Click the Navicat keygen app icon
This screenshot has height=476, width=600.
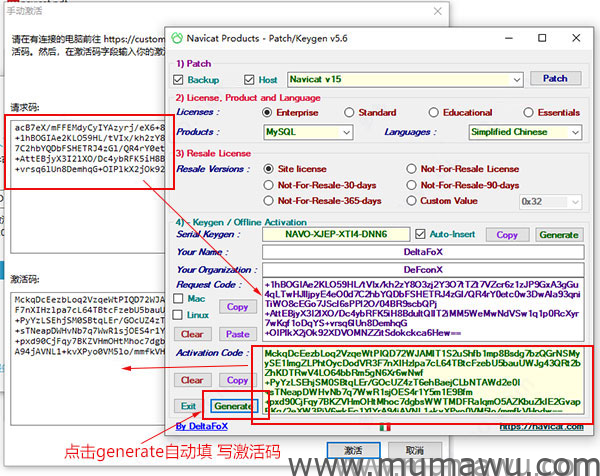tap(177, 38)
